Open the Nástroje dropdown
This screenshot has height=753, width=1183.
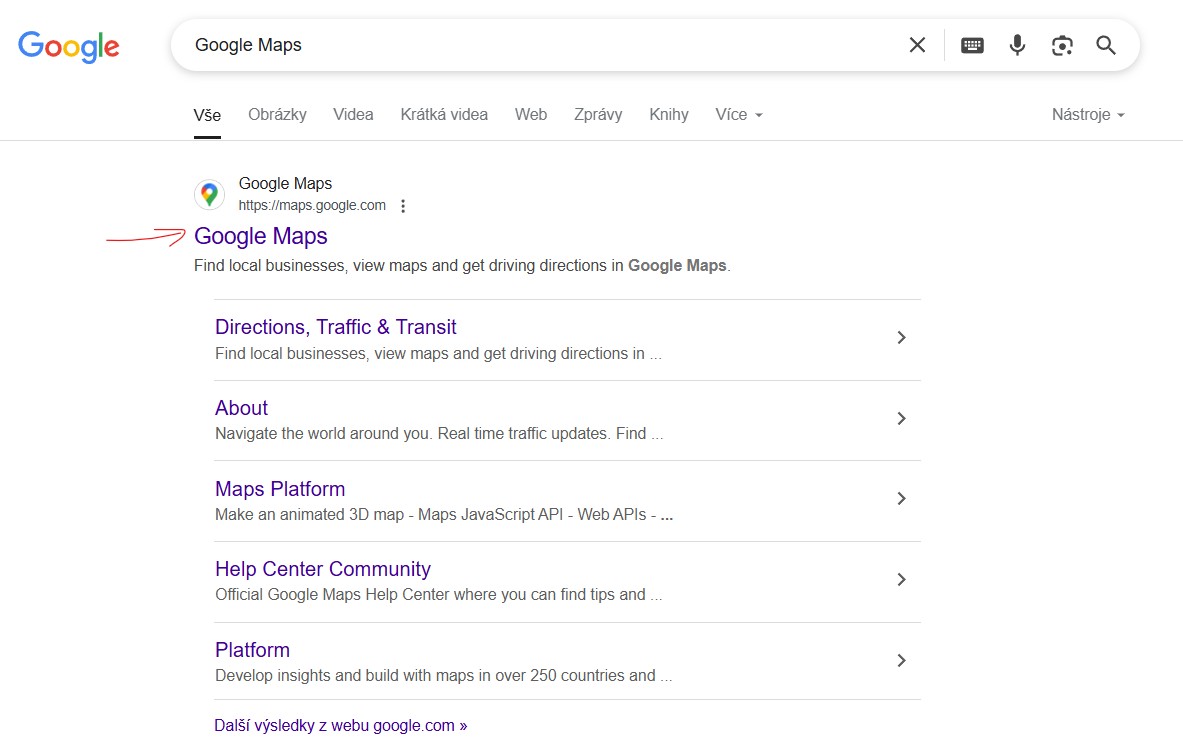pos(1088,115)
